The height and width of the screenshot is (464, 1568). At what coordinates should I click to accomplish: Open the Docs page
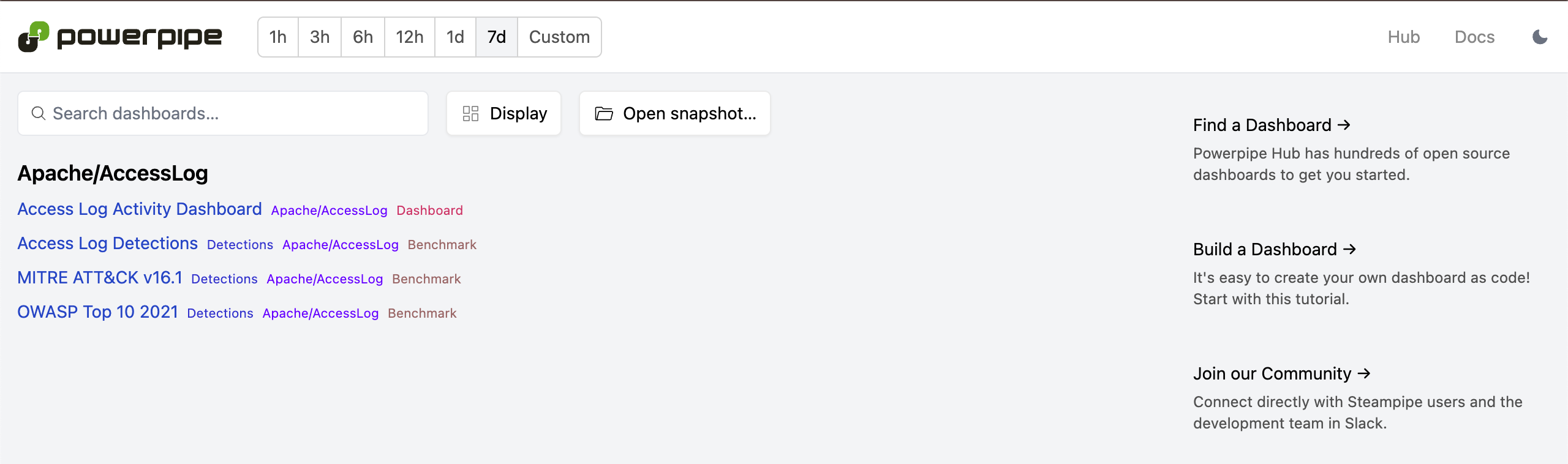pyautogui.click(x=1474, y=37)
